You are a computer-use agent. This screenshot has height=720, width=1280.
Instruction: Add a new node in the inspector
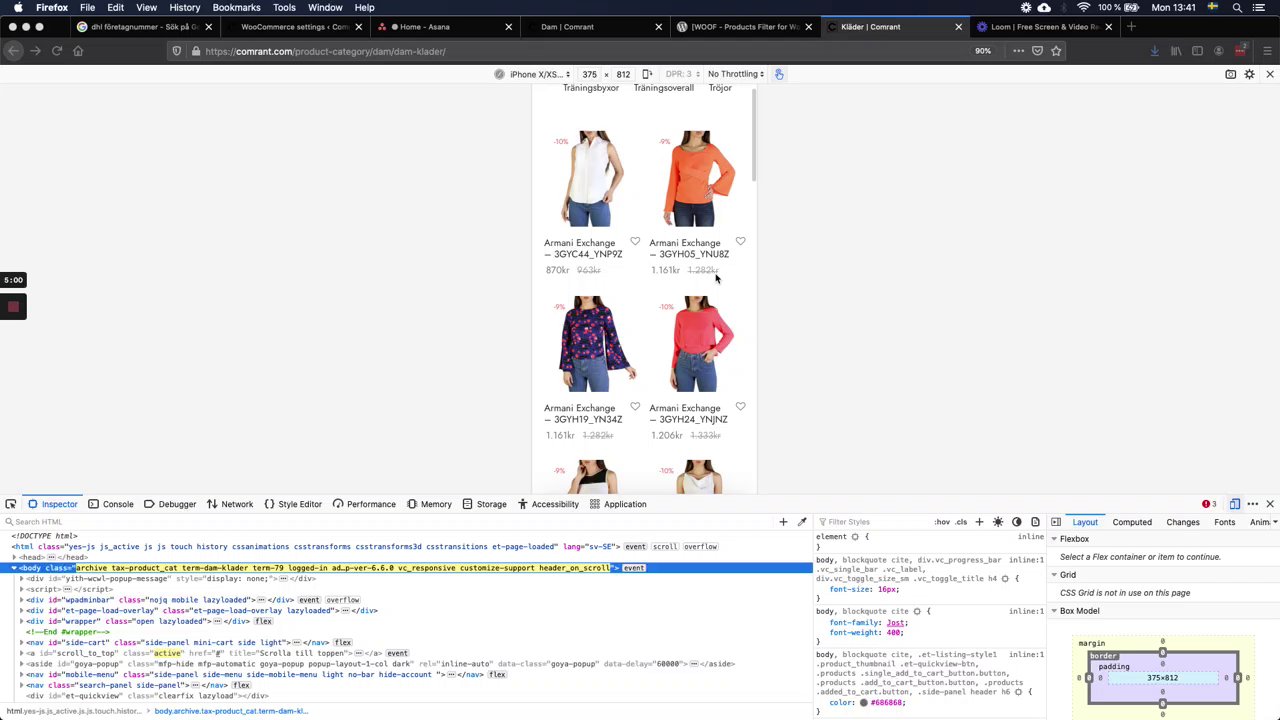tap(783, 522)
